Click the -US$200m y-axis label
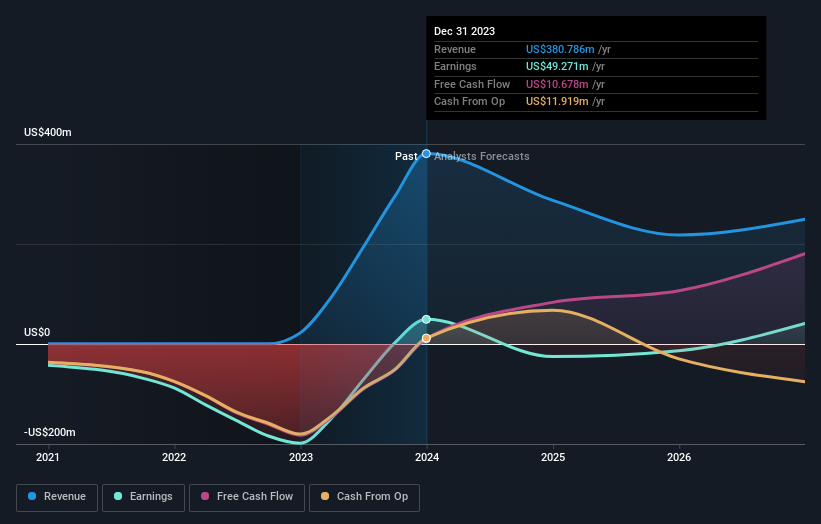 (x=49, y=432)
